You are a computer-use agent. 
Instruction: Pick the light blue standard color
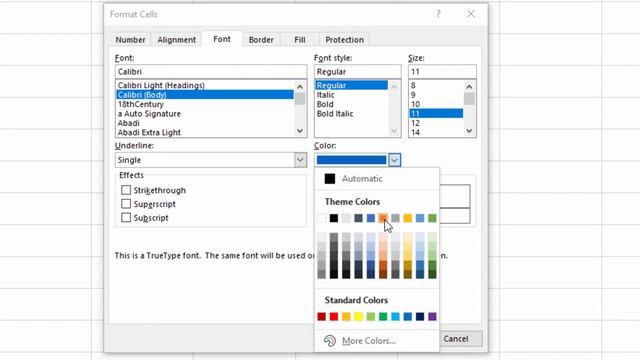396,316
